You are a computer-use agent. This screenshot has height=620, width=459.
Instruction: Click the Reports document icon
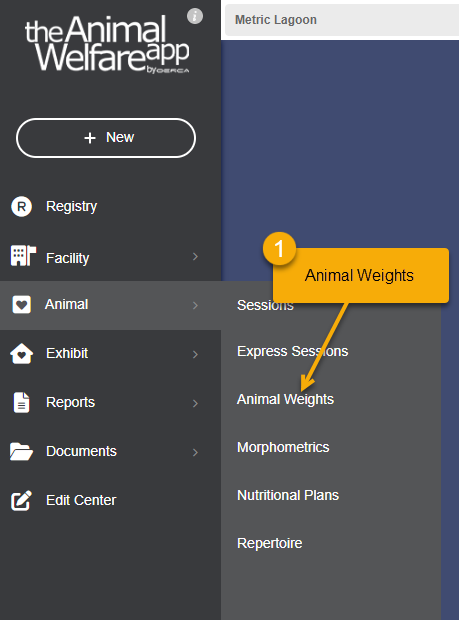pyautogui.click(x=21, y=403)
